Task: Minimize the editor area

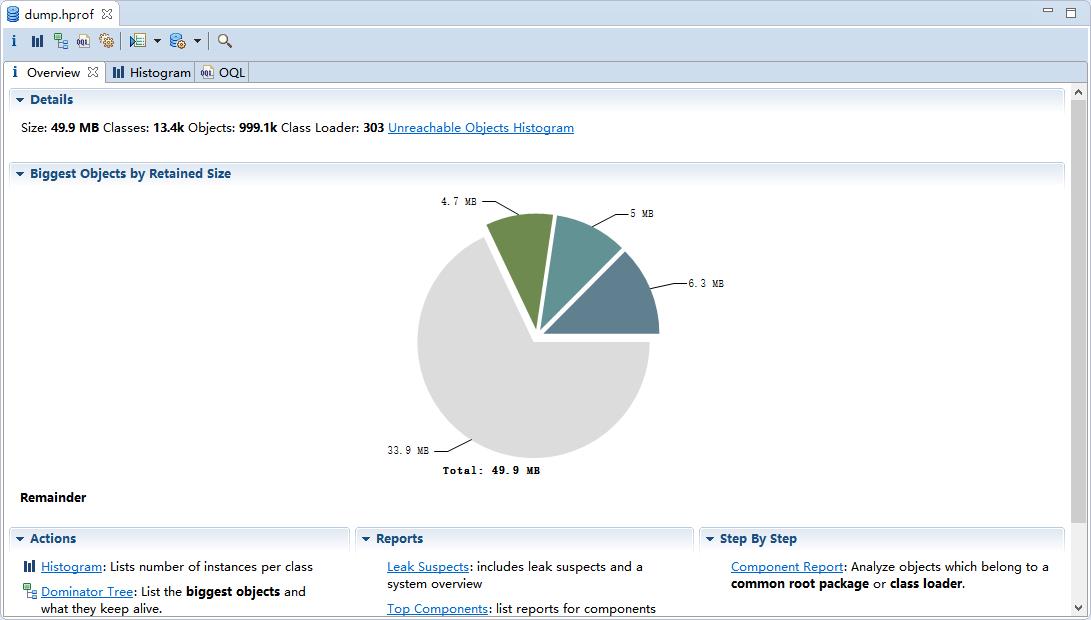Action: click(1048, 11)
